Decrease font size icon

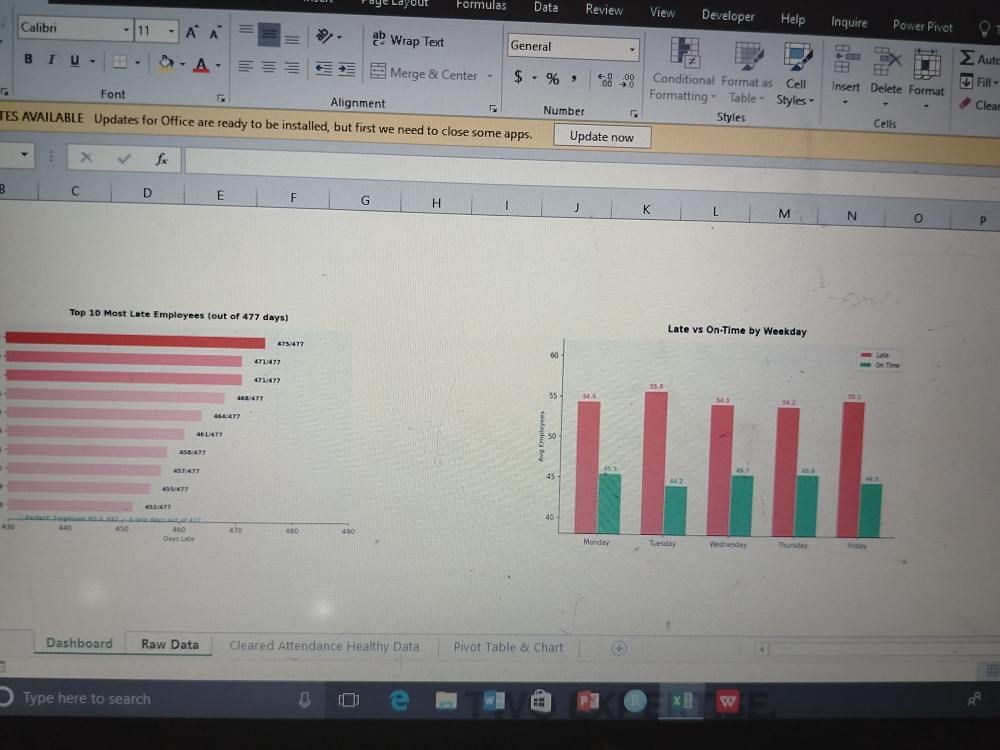pos(215,33)
